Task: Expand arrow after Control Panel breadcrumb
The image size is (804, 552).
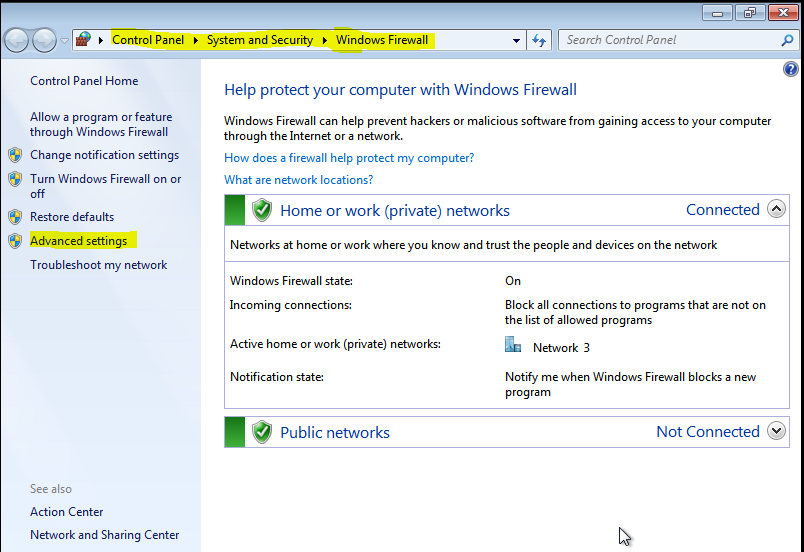Action: [195, 40]
